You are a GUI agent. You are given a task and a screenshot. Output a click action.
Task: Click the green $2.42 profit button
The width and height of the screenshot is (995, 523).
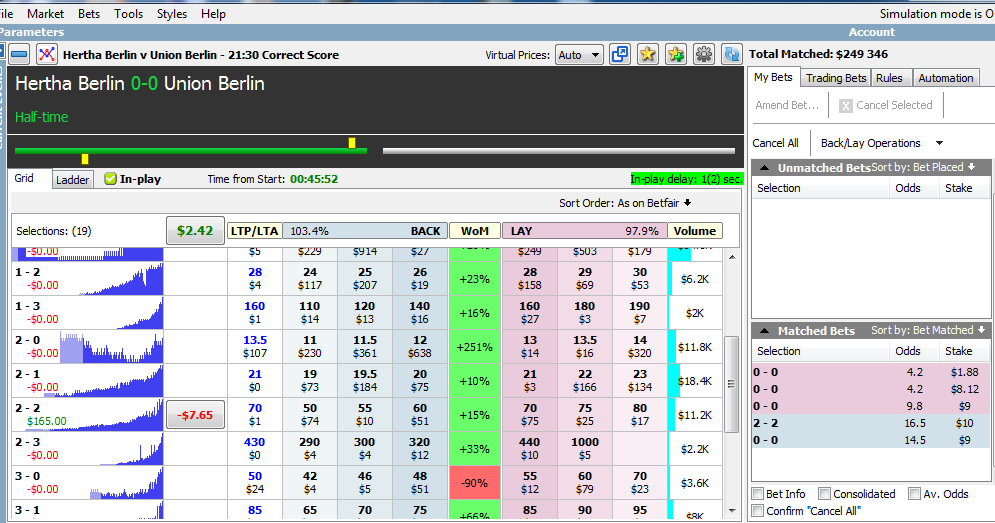point(195,230)
